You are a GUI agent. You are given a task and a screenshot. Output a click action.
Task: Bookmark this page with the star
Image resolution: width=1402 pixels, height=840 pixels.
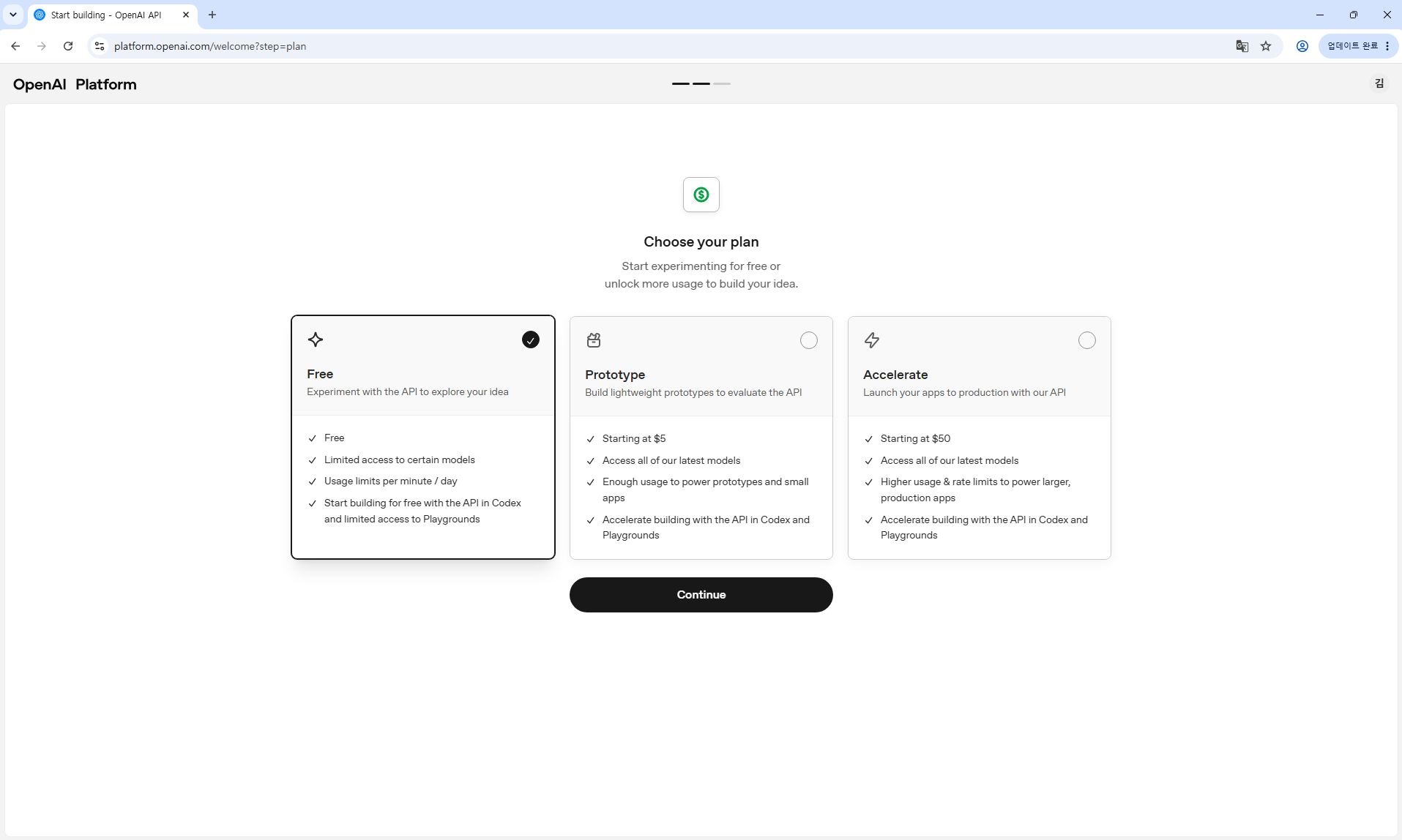tap(1266, 46)
